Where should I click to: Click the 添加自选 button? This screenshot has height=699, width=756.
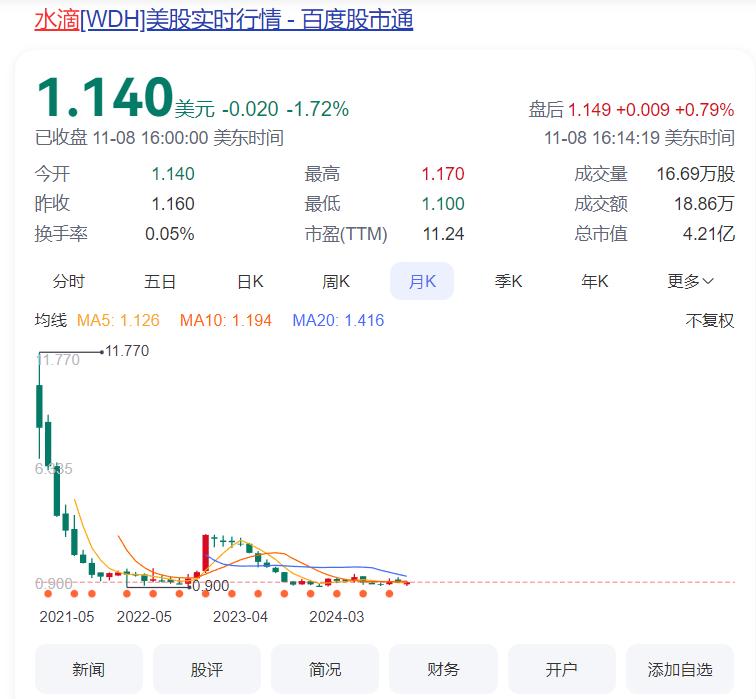tap(680, 669)
